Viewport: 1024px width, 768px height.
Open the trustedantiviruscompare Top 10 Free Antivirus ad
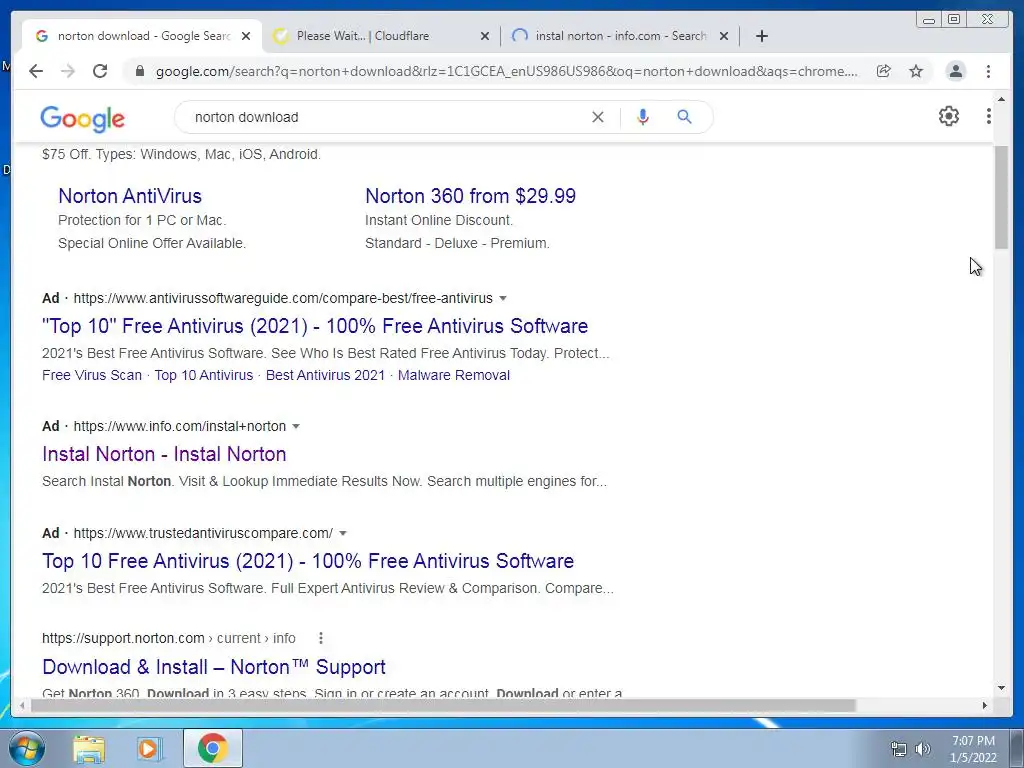pyautogui.click(x=308, y=561)
